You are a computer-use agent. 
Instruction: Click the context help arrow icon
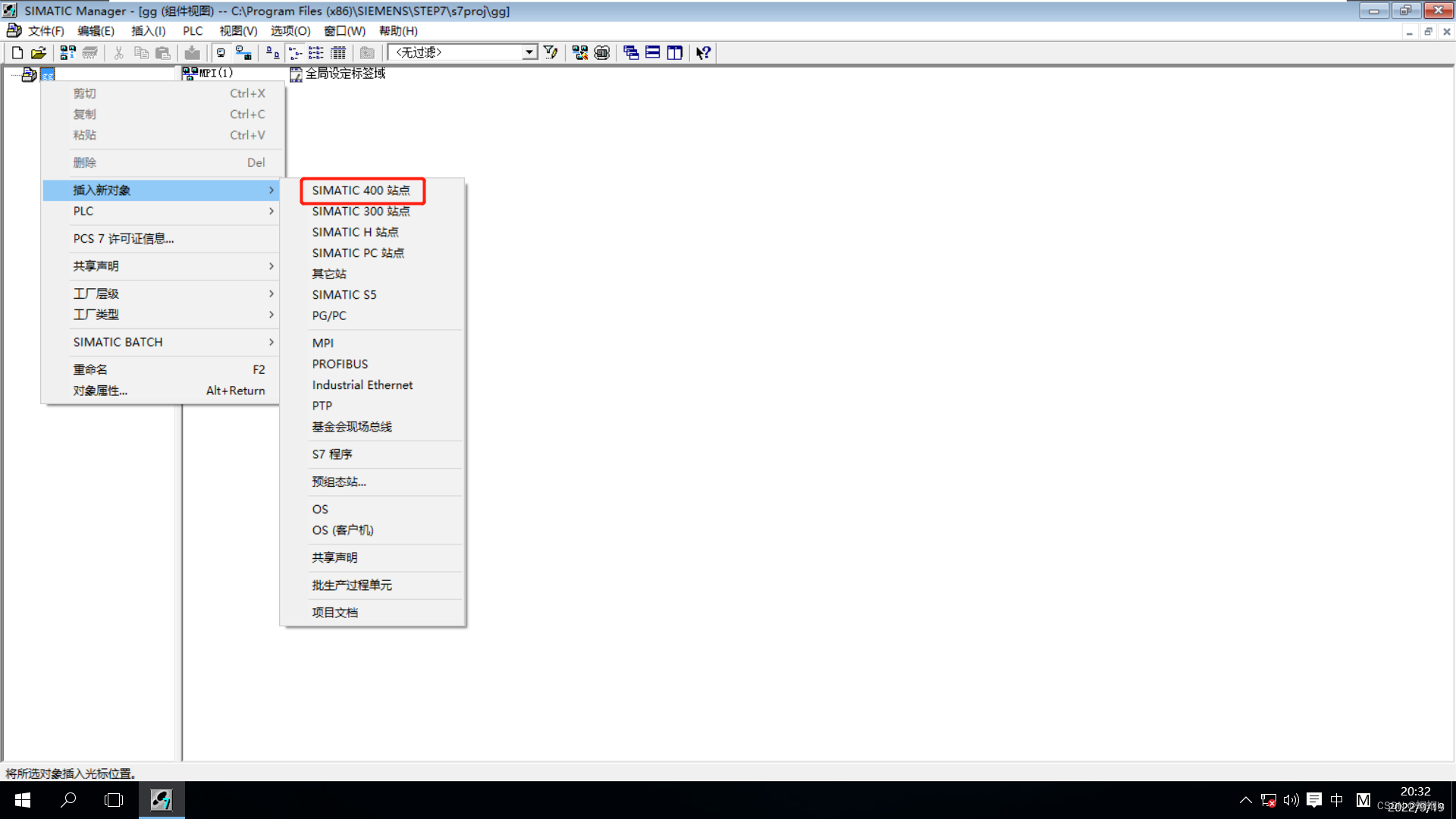click(x=704, y=52)
